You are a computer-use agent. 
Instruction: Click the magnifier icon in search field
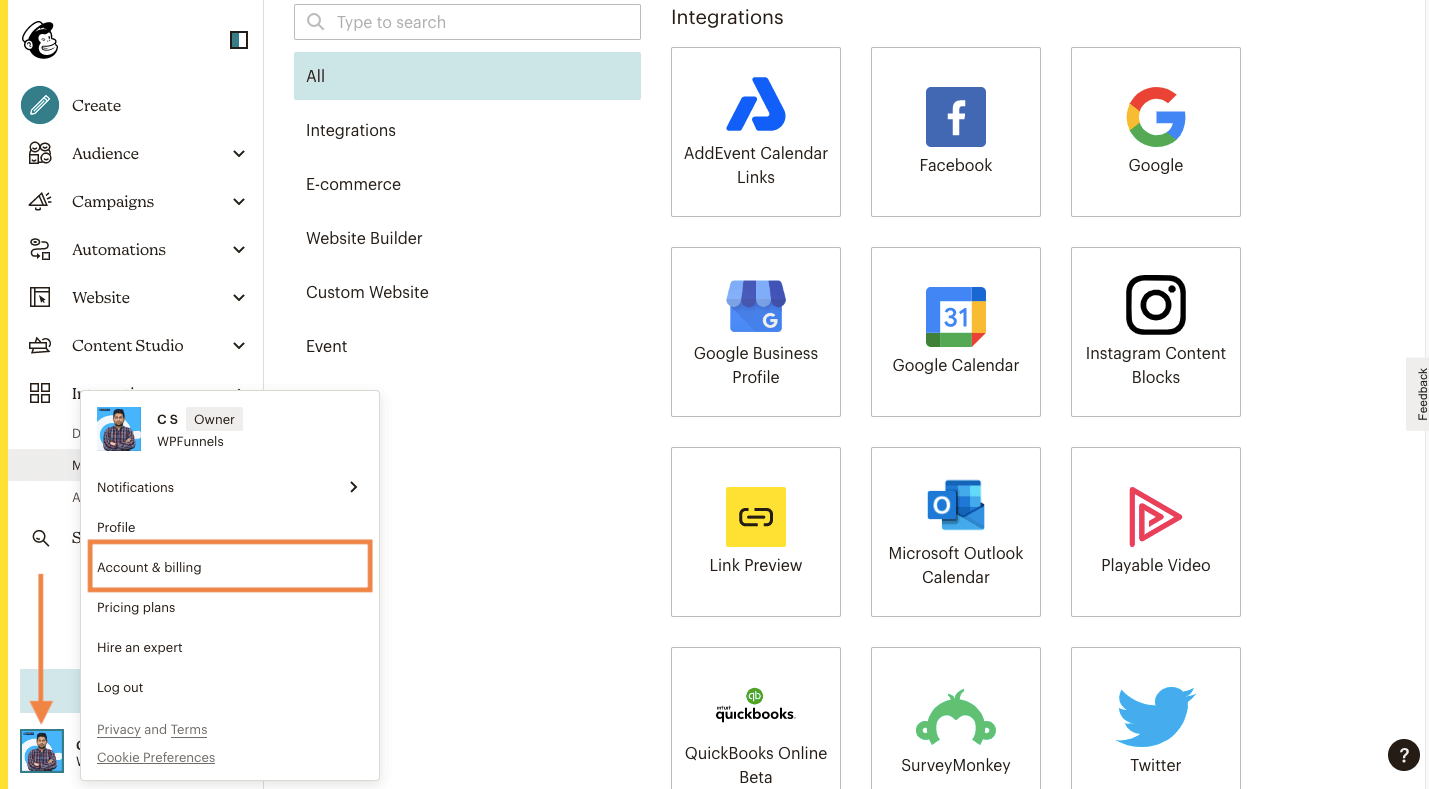pyautogui.click(x=316, y=22)
